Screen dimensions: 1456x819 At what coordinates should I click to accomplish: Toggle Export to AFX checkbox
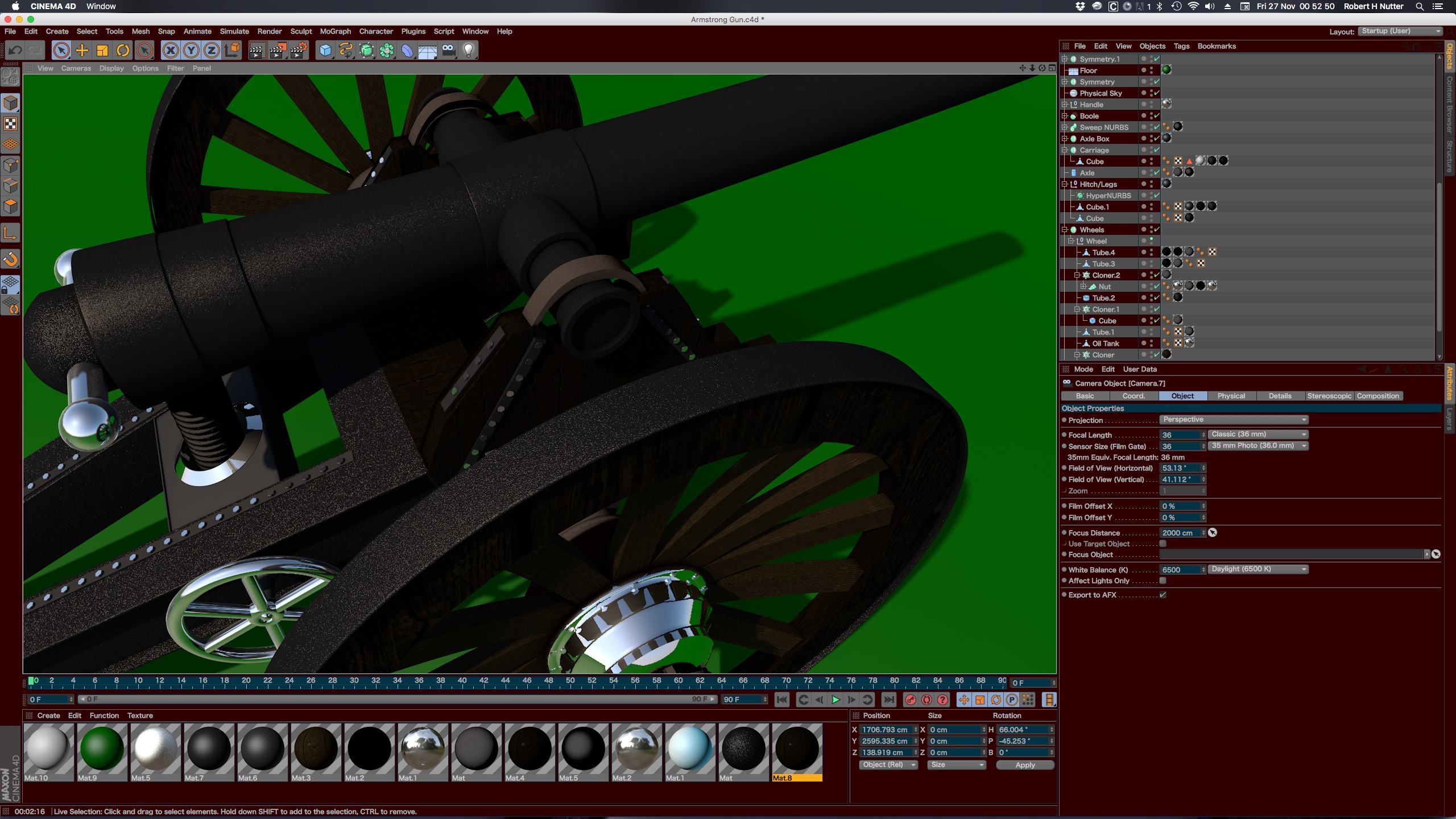click(x=1163, y=595)
